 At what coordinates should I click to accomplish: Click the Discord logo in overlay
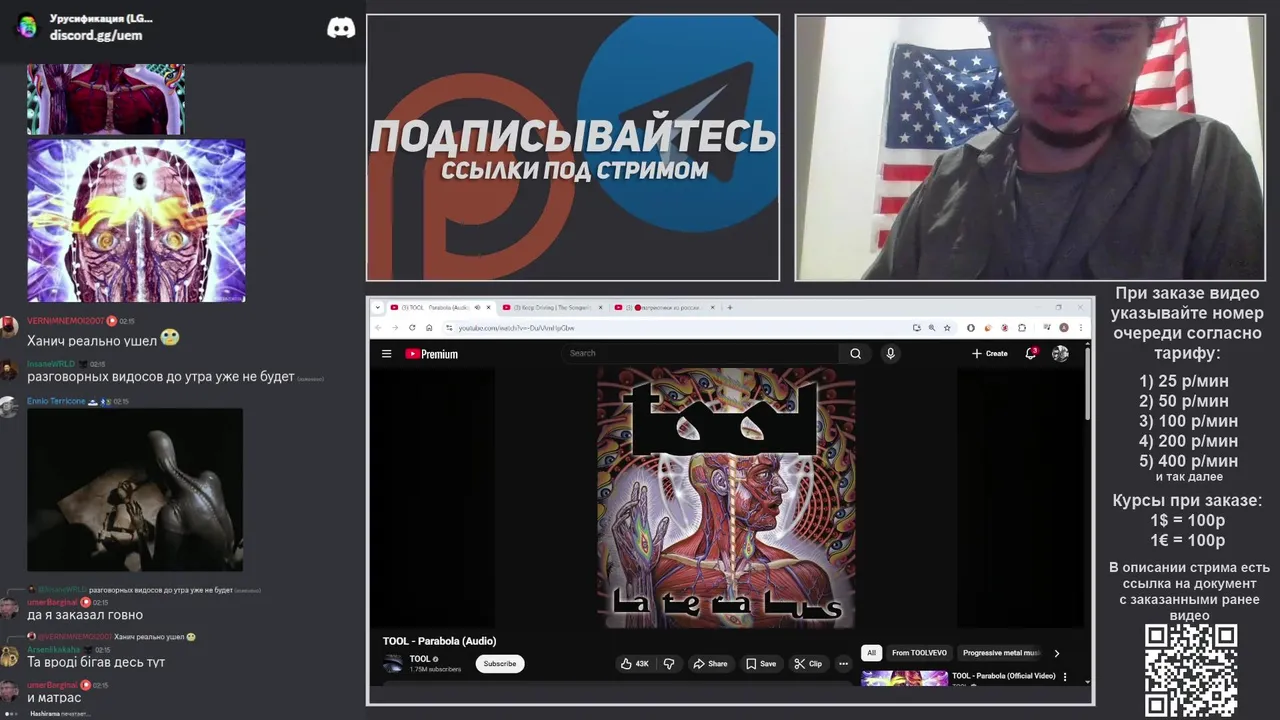pos(341,27)
